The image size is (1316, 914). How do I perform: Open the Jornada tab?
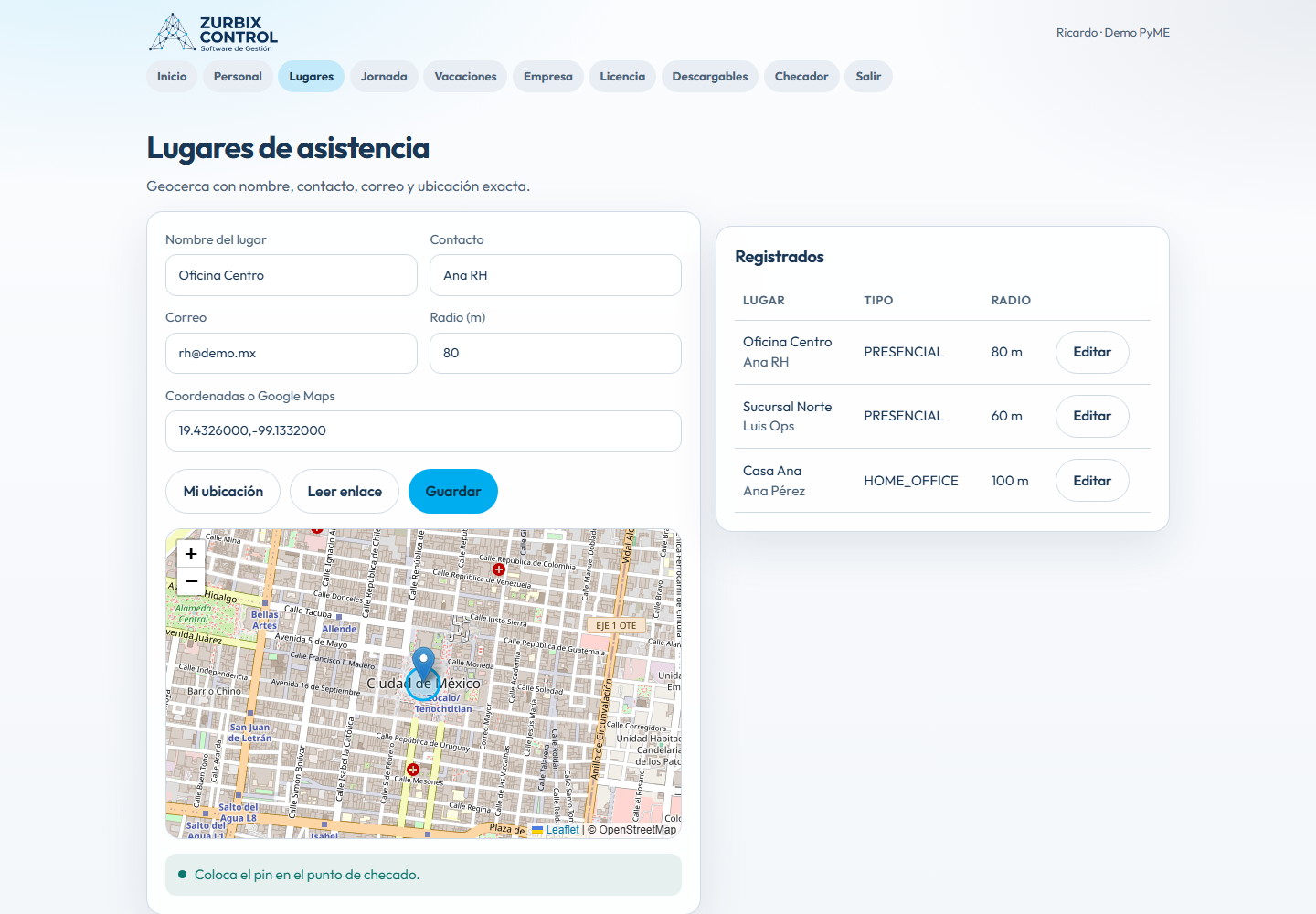(384, 77)
